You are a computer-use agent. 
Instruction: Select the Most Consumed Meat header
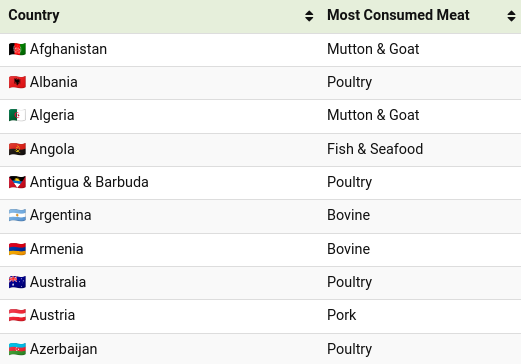[x=420, y=16]
